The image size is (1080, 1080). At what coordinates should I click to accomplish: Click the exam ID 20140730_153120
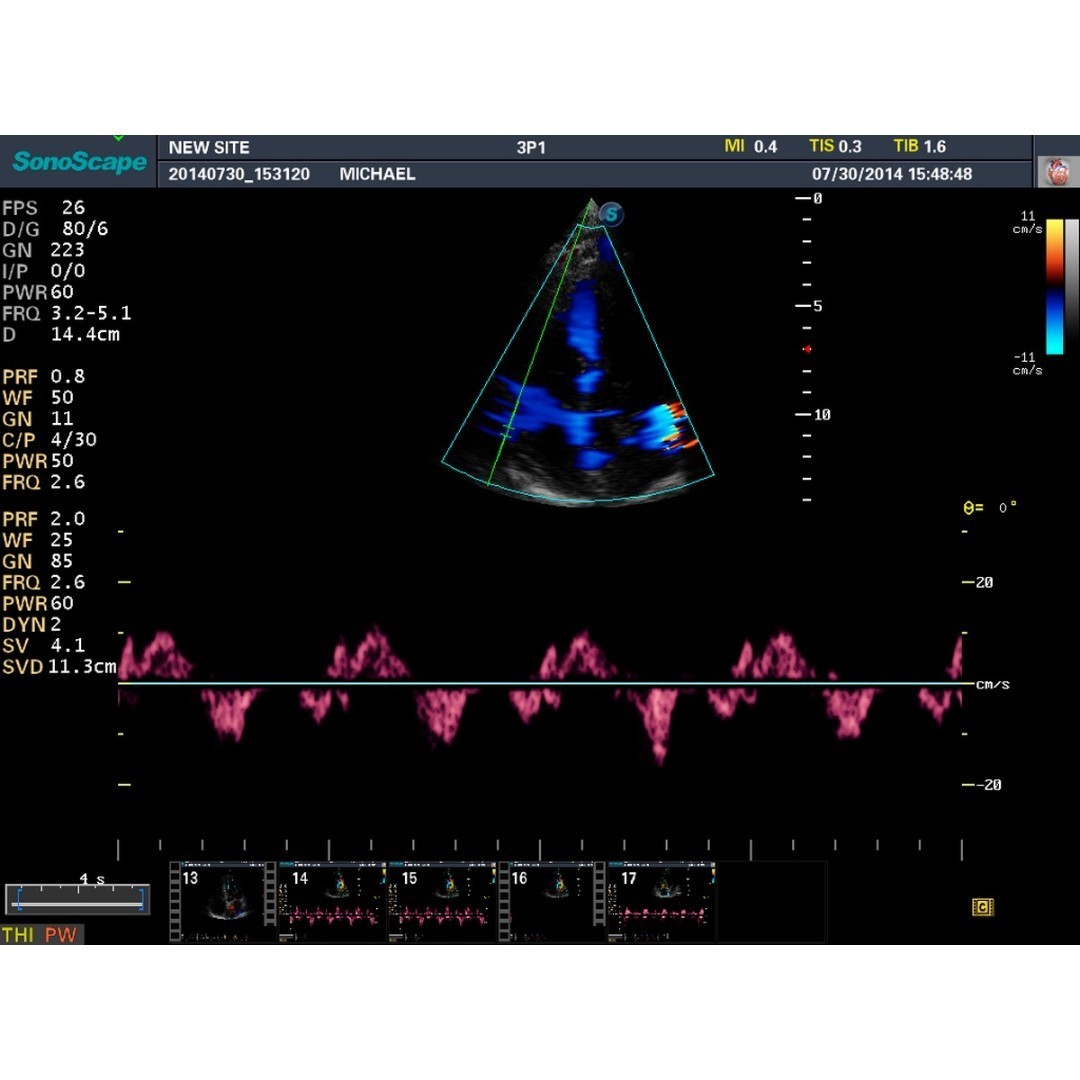pos(239,174)
